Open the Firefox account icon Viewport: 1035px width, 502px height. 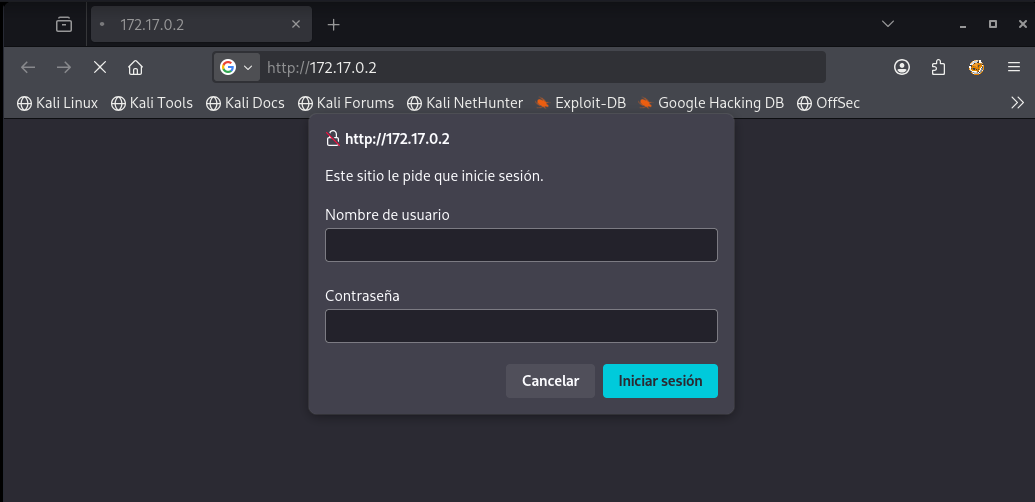pos(902,67)
